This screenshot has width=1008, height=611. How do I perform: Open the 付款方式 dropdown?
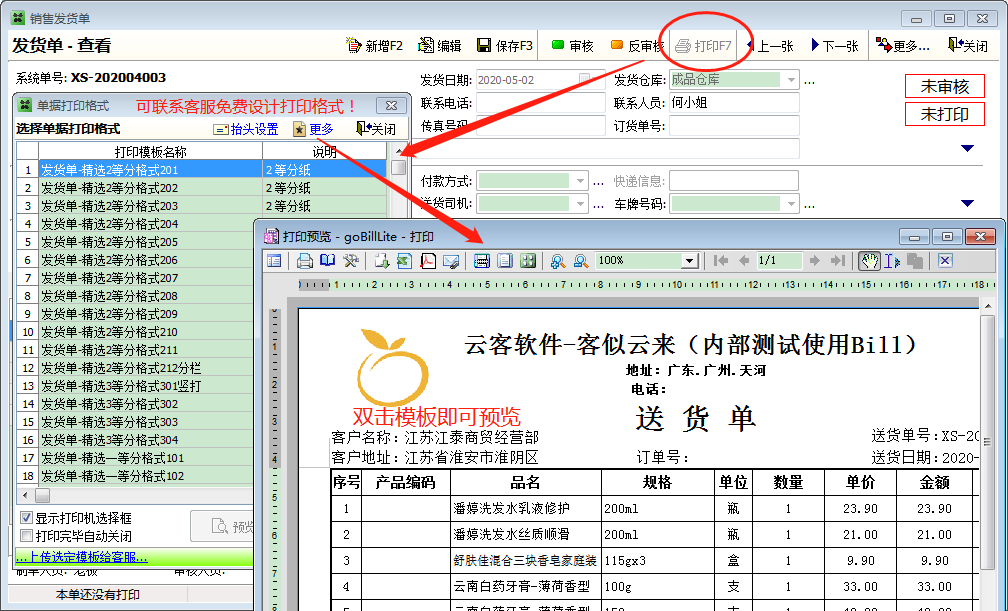[580, 181]
